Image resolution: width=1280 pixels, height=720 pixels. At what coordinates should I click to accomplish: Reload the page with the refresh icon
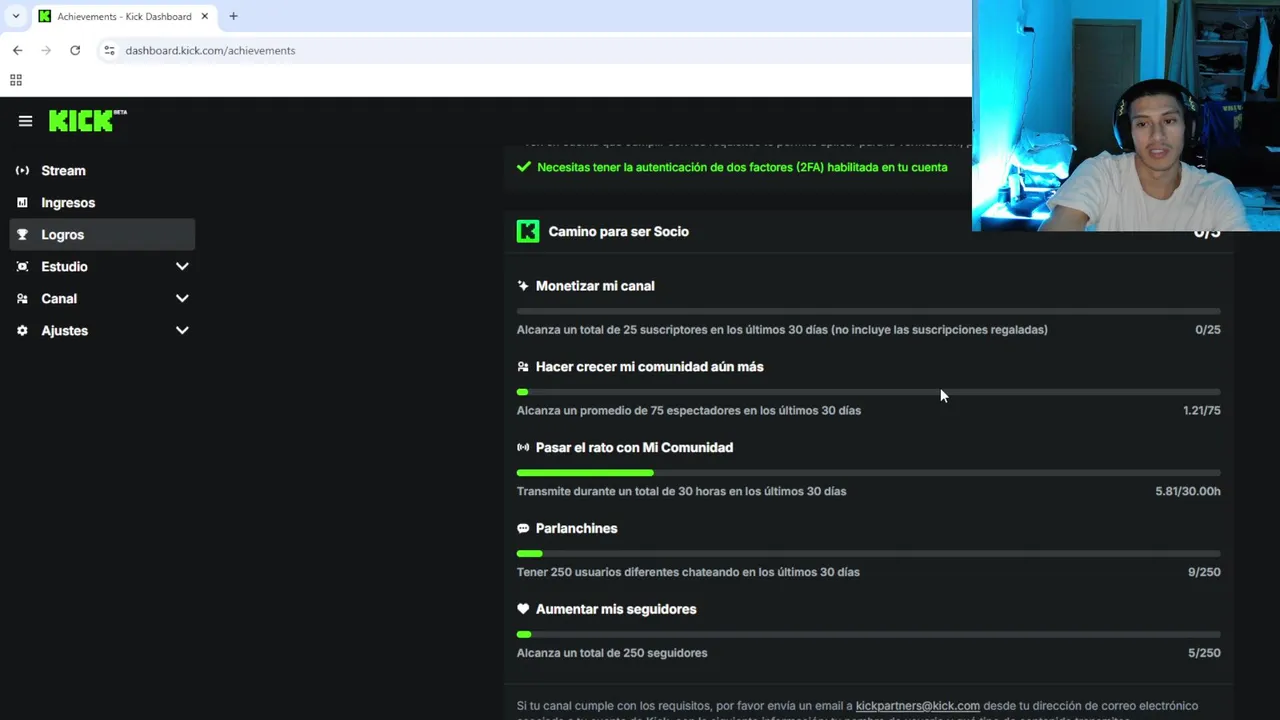click(75, 50)
